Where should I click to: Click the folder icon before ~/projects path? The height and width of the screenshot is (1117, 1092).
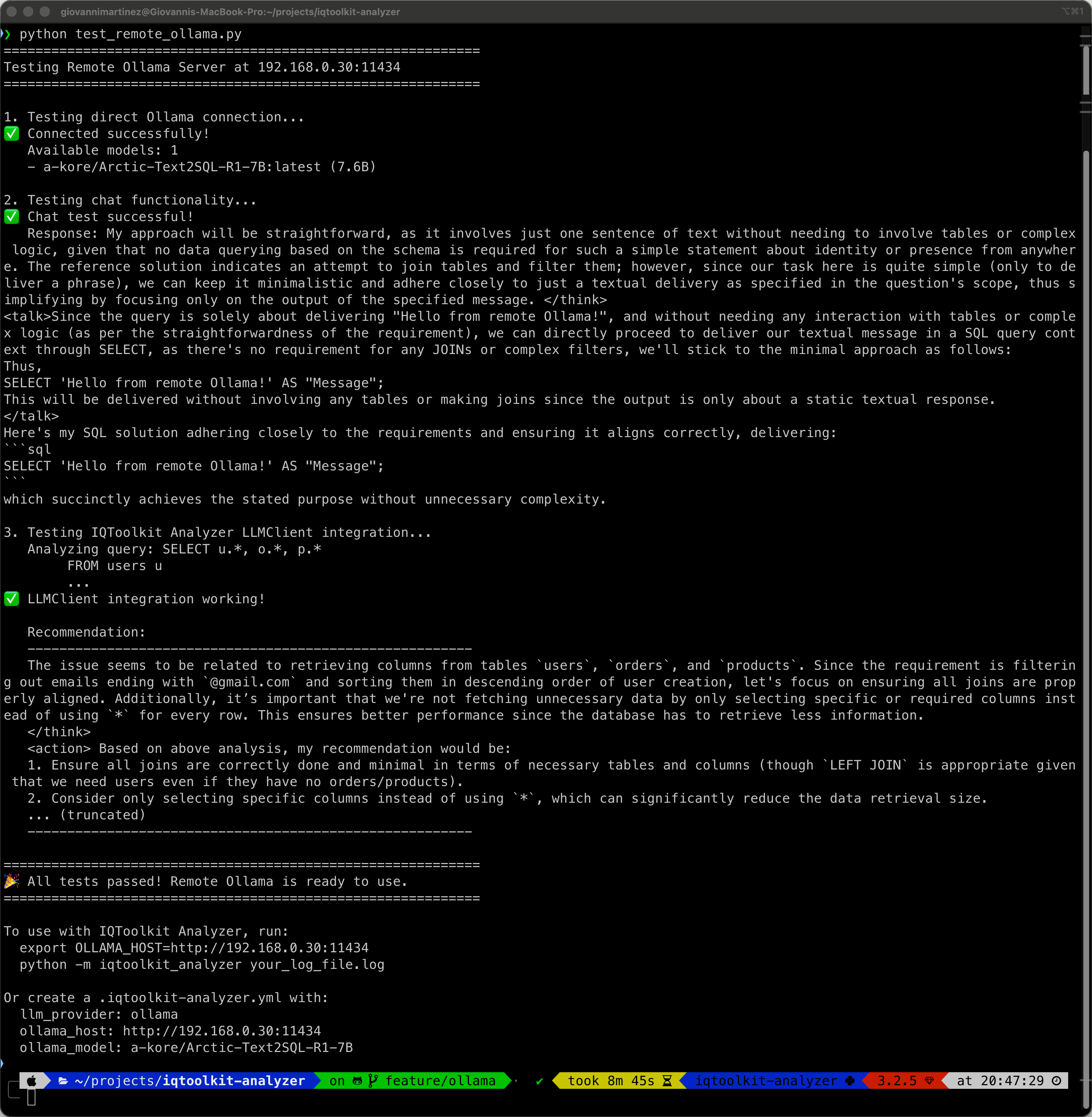tap(63, 1080)
